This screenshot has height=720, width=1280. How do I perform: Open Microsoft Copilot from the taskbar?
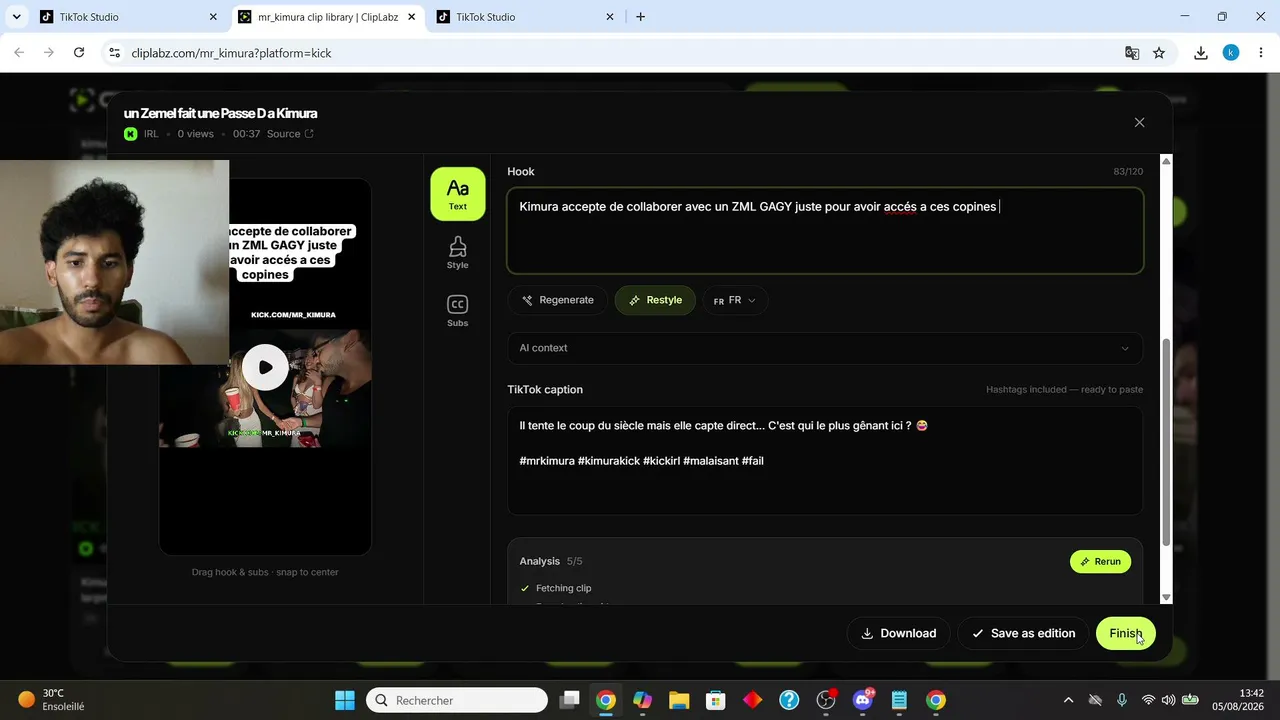click(642, 700)
